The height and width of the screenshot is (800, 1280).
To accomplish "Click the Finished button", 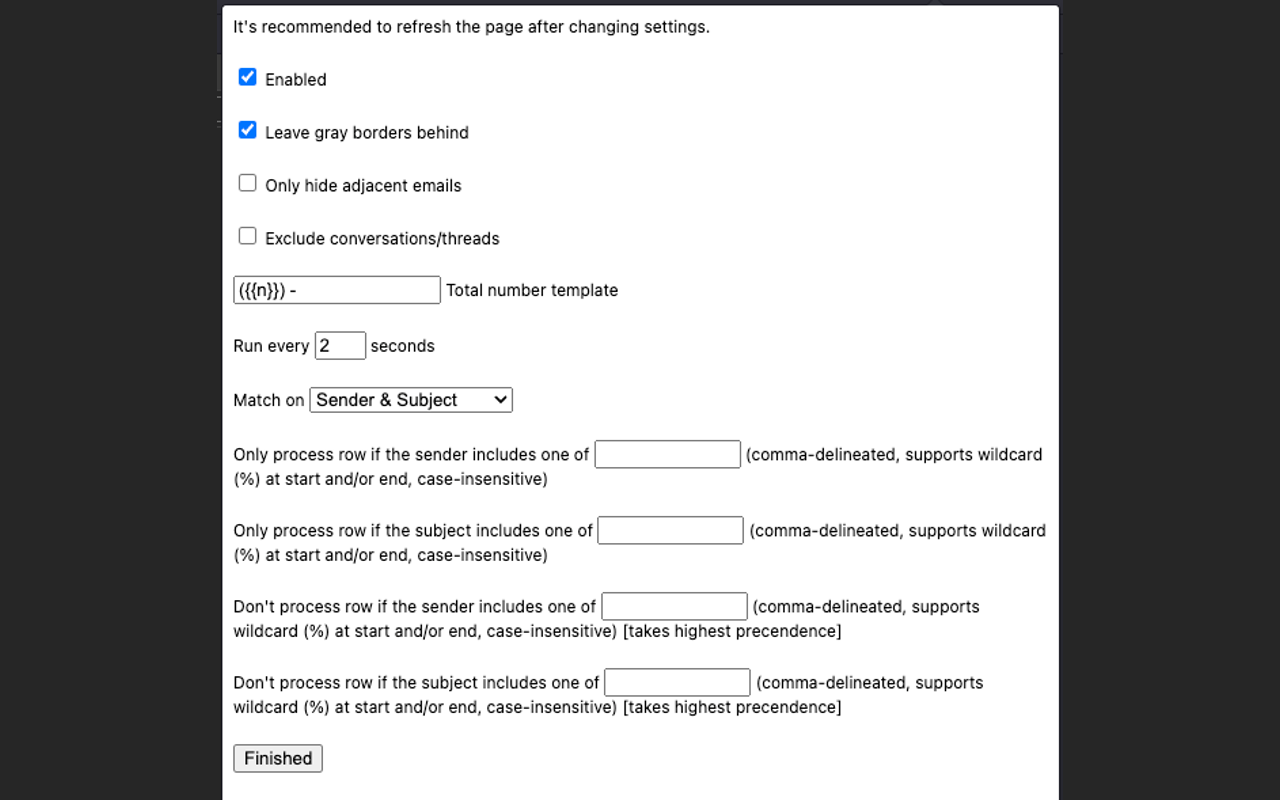I will tap(277, 758).
